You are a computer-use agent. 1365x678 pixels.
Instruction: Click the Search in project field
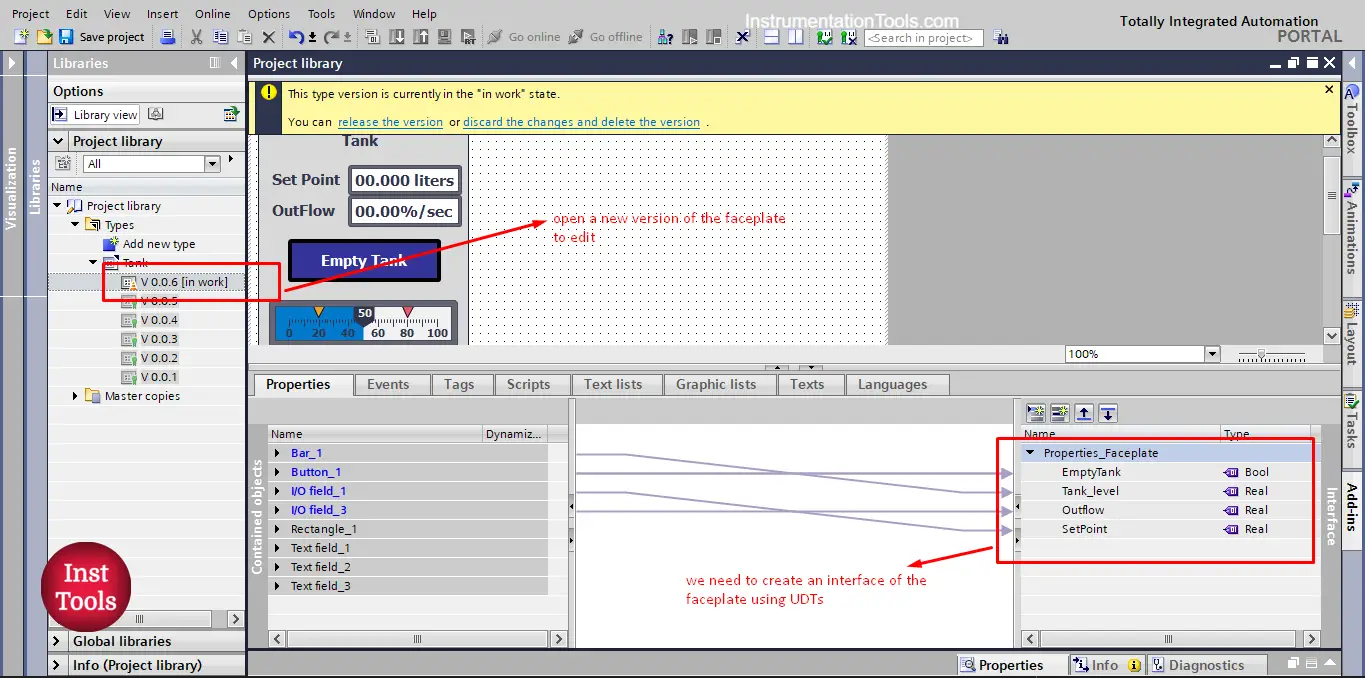[x=924, y=38]
